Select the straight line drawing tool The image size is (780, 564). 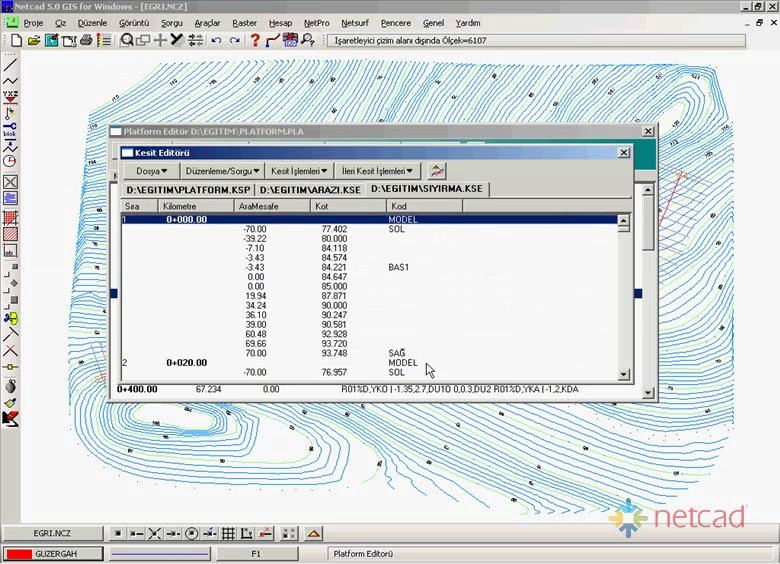pos(10,65)
